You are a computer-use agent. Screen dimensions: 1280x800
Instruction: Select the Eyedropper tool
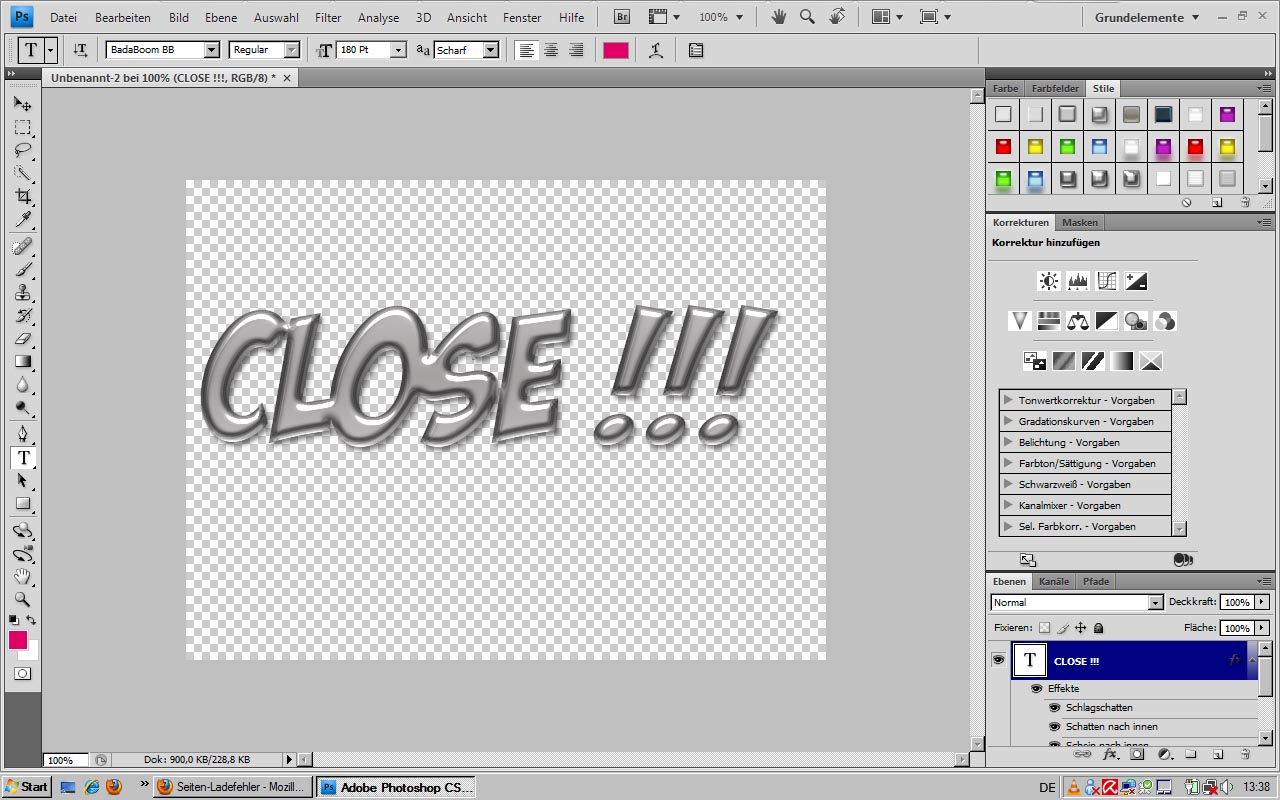coord(22,220)
